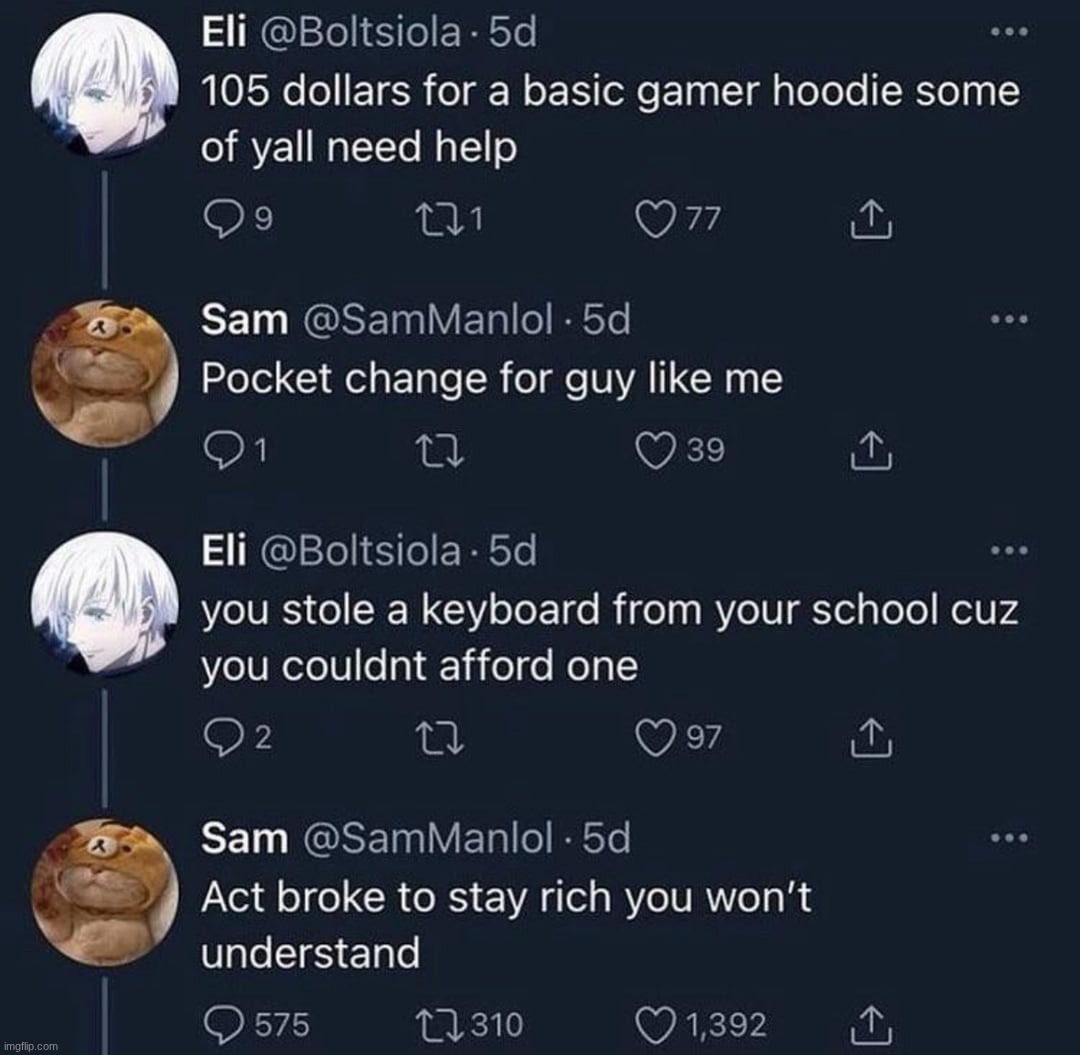Open more options on Eli's keyboard tweet
Screen dimensions: 1080x1055
[1008, 550]
